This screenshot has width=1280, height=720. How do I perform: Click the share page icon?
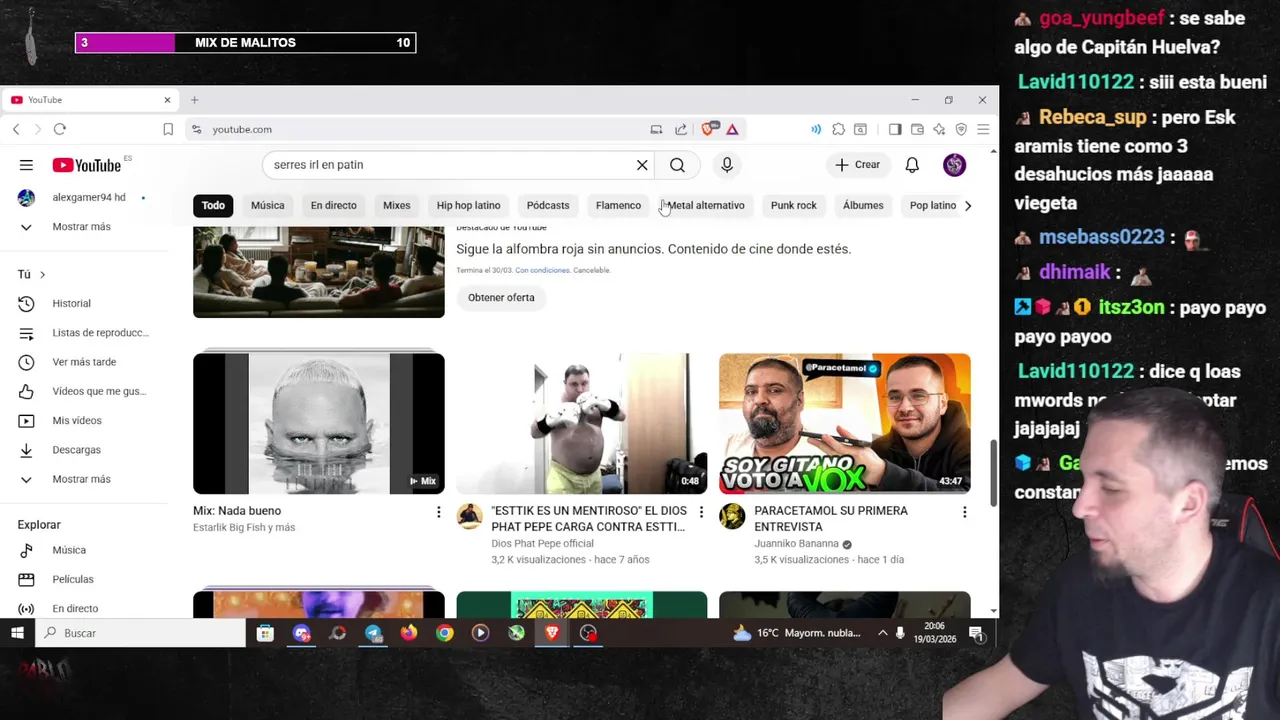click(681, 129)
